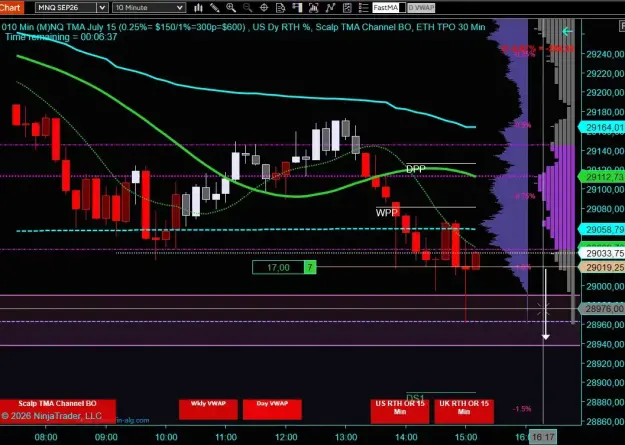Click the 29058,79 cyan price marker
The image size is (625, 445).
pos(601,230)
